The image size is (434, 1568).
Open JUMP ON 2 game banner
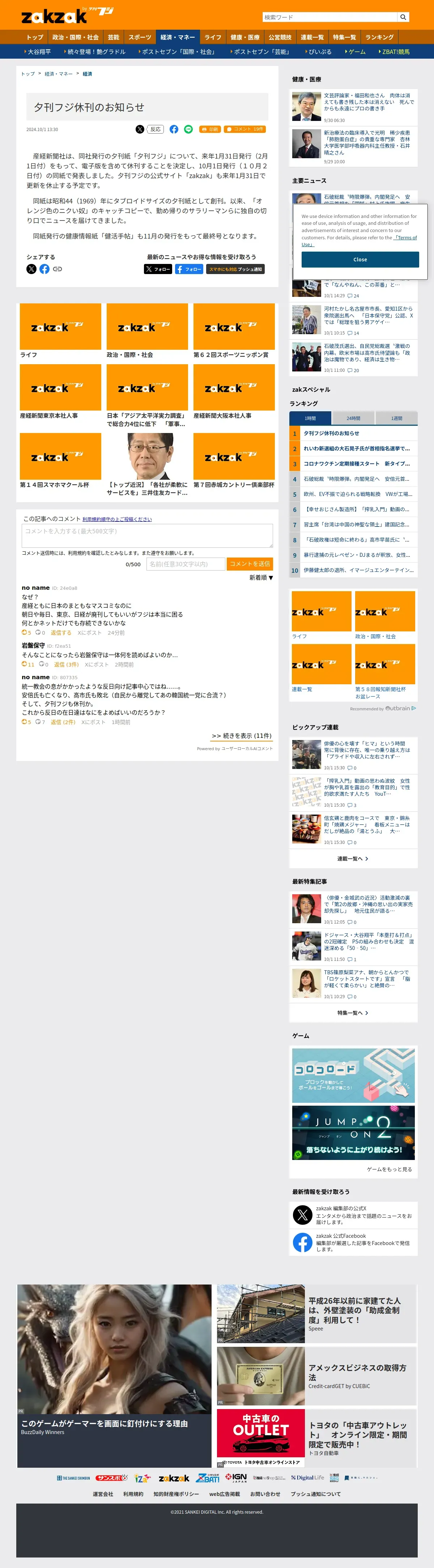pos(353,1133)
